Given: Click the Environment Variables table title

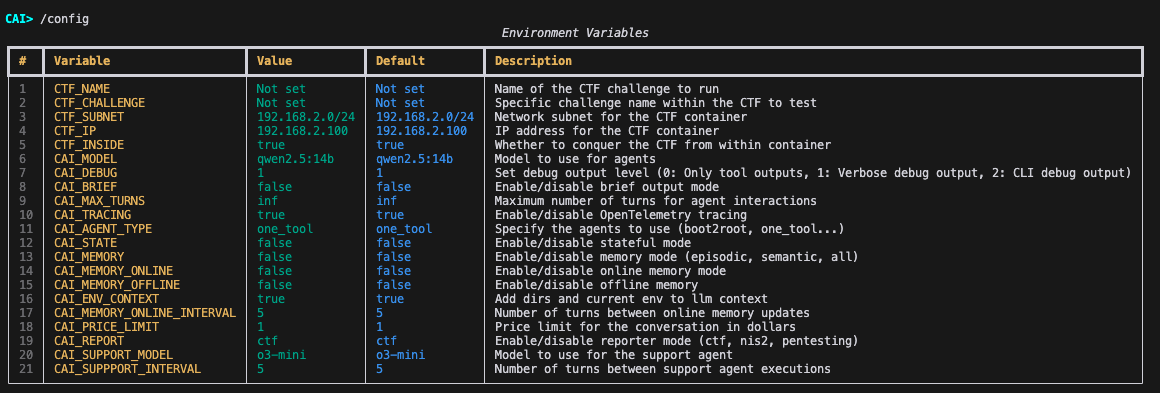Looking at the screenshot, I should pyautogui.click(x=575, y=33).
